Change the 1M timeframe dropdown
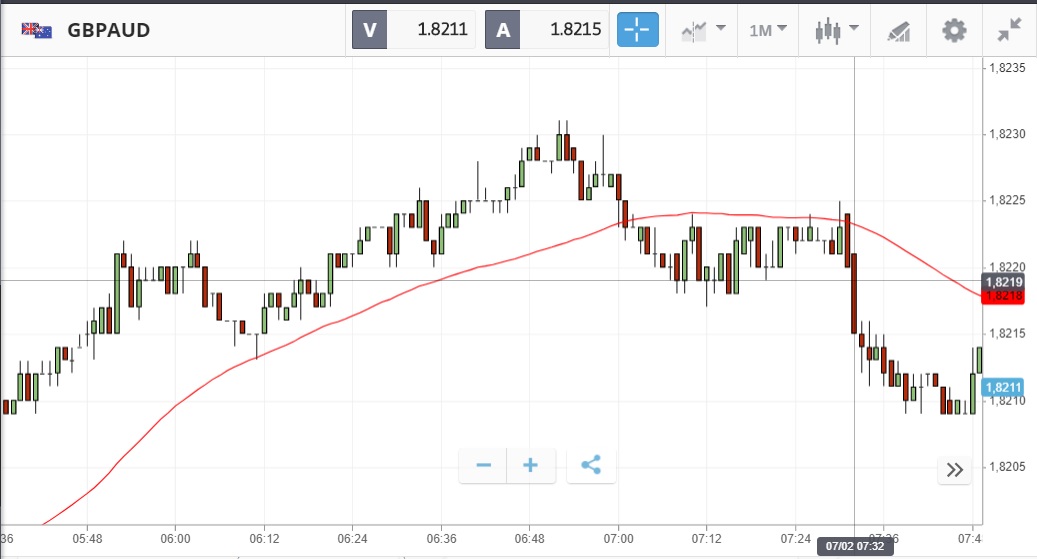This screenshot has height=559, width=1037. 767,30
